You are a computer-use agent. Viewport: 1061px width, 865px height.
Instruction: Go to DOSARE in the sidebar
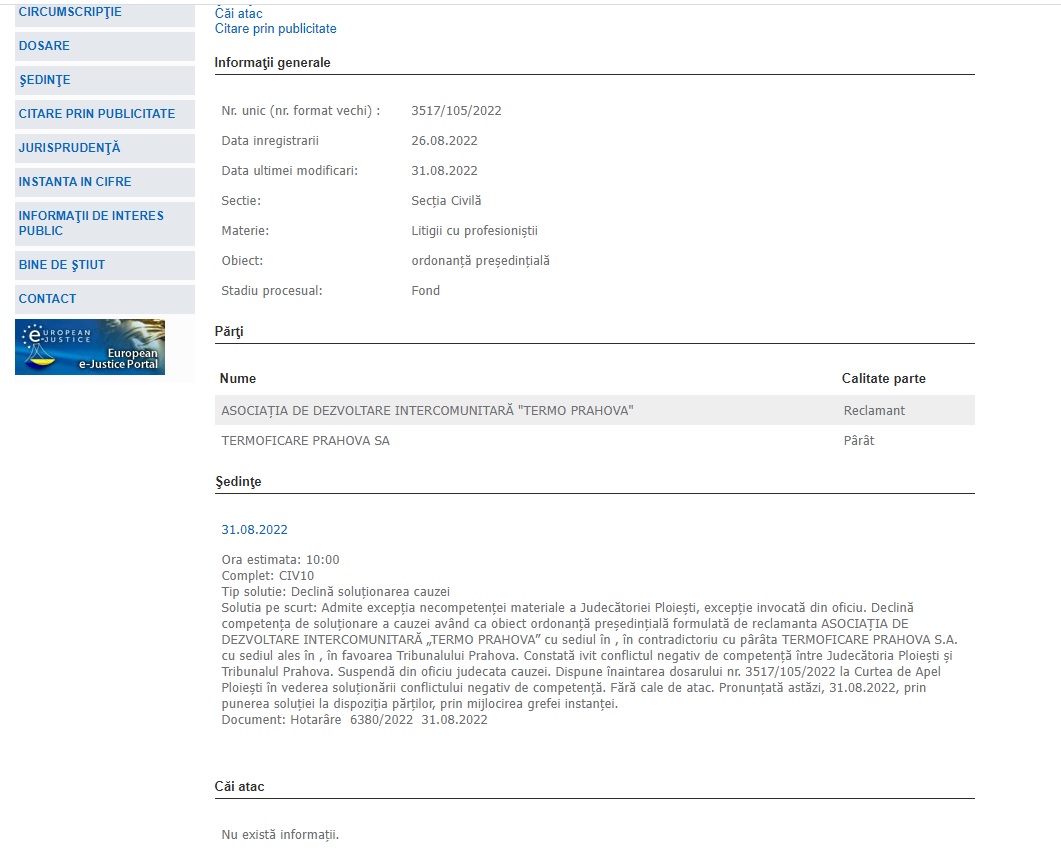pyautogui.click(x=44, y=46)
